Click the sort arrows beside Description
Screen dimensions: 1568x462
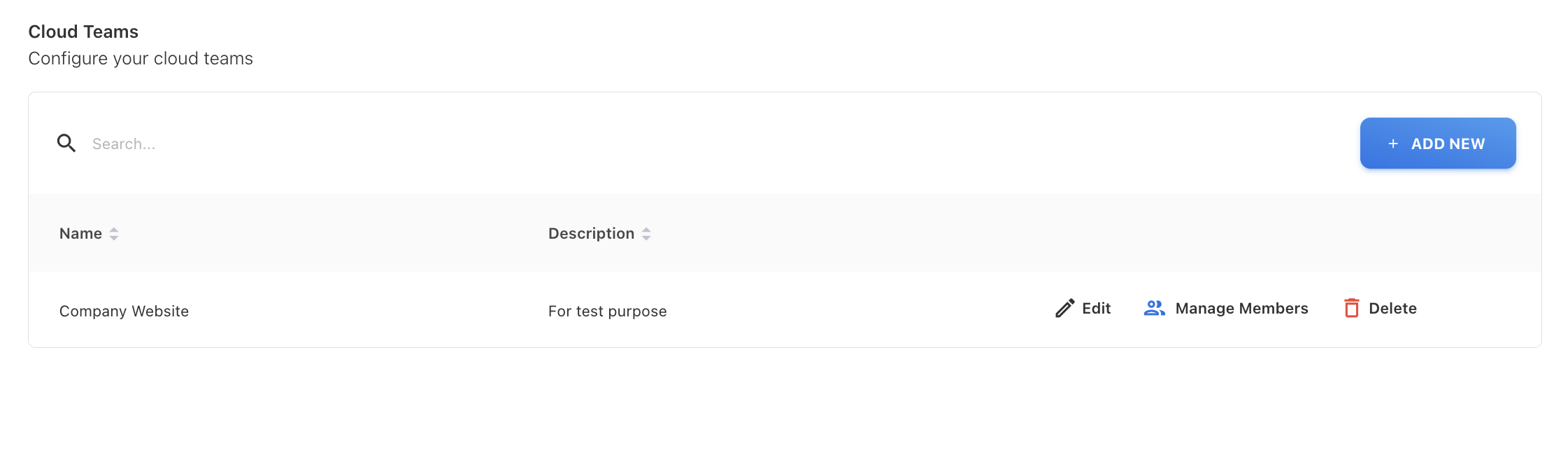point(646,234)
